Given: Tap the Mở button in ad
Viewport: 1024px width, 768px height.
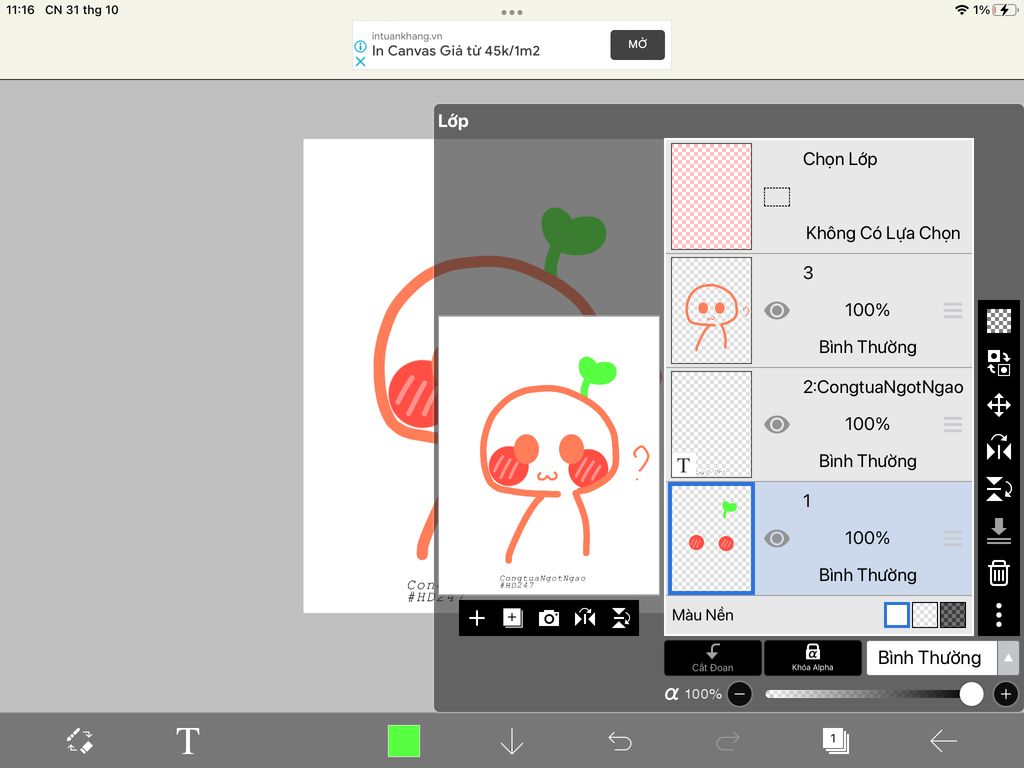Looking at the screenshot, I should pos(637,44).
